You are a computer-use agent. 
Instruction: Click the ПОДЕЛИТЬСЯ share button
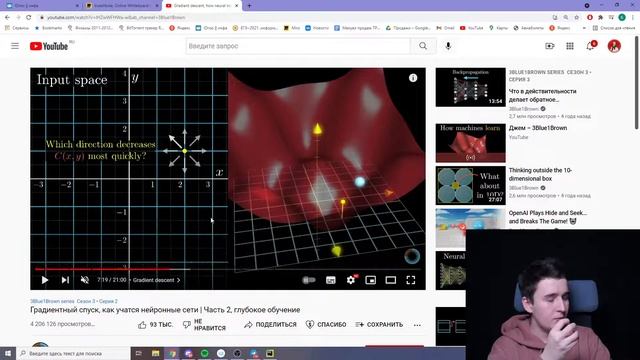(x=270, y=325)
